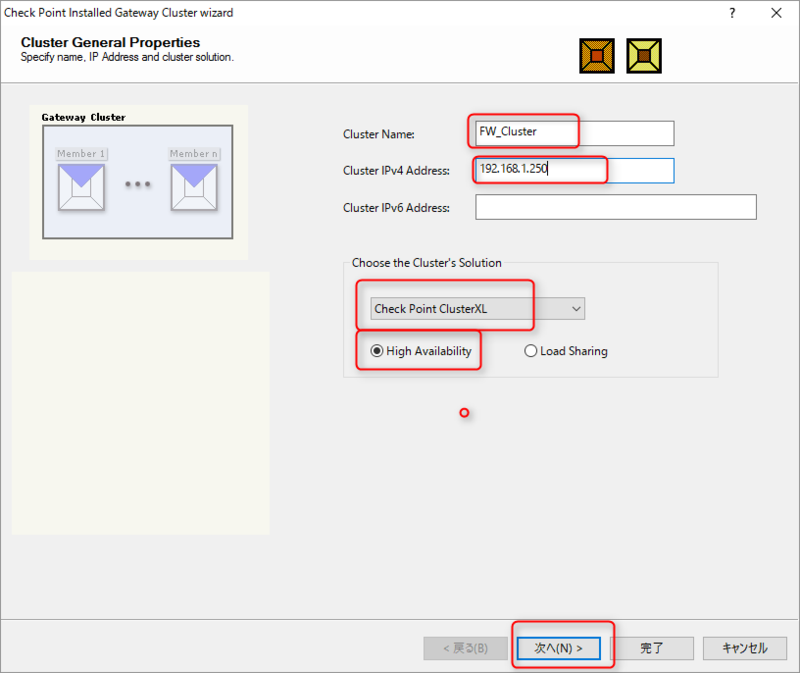Click the Member 1 gateway icon

tap(81, 187)
